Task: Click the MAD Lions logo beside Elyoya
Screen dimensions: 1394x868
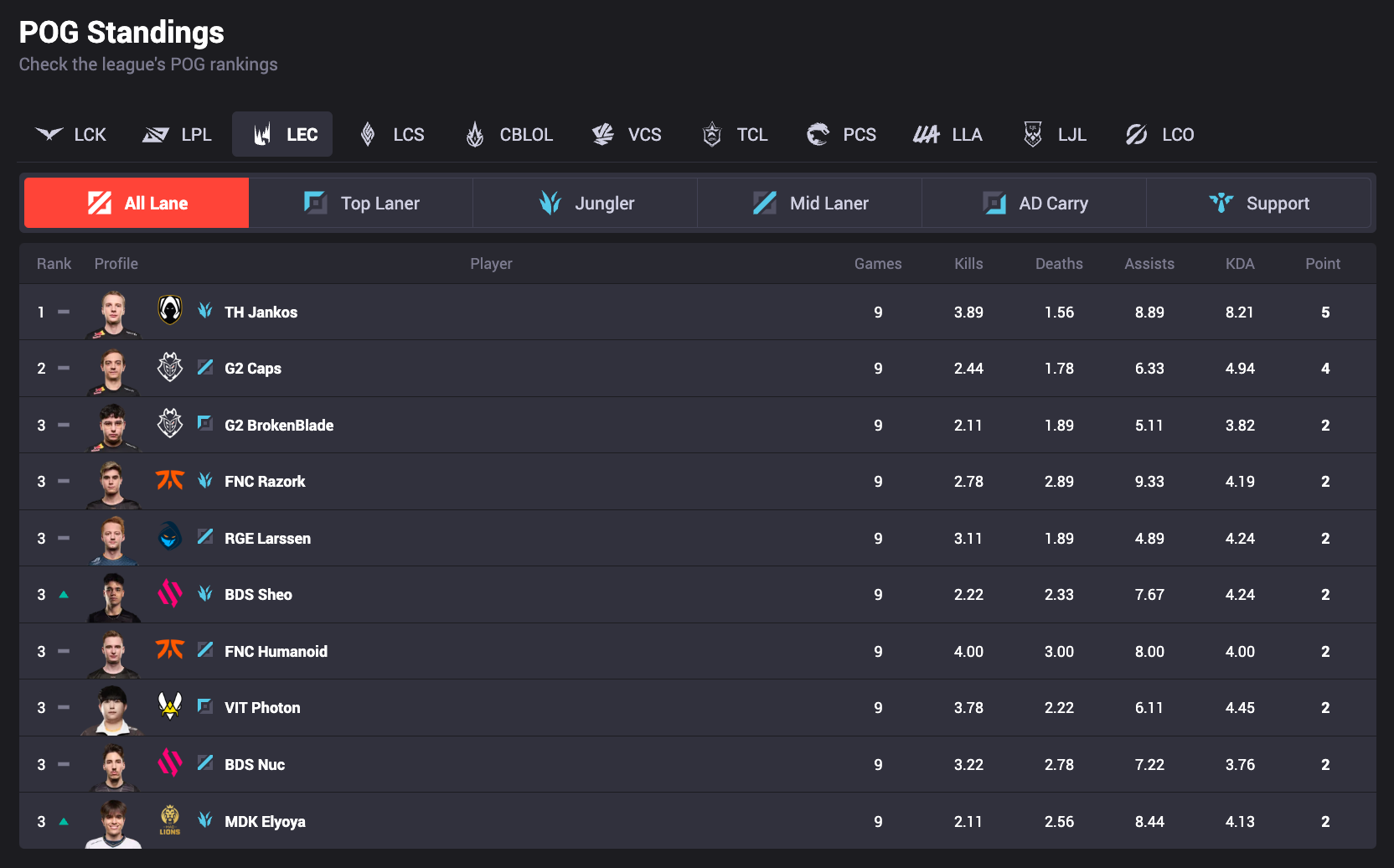Action: coord(170,820)
